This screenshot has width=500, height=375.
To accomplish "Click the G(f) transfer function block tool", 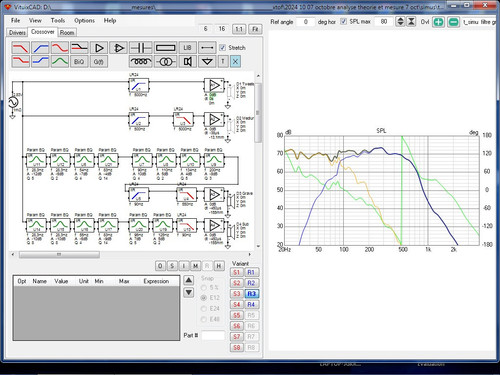I will click(x=99, y=61).
